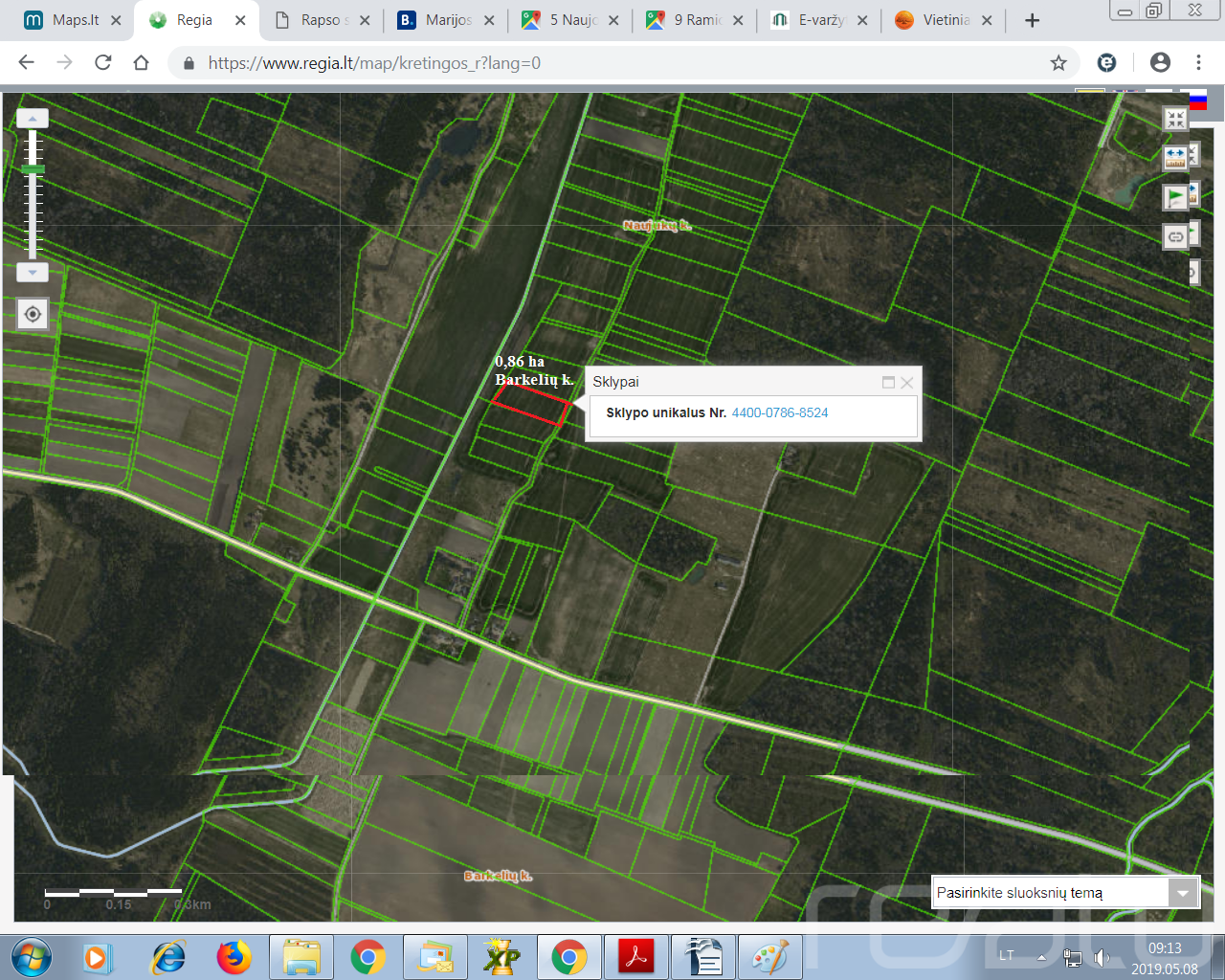The height and width of the screenshot is (980, 1225).
Task: Click the collapse fullscreen map icon
Action: click(x=1175, y=119)
